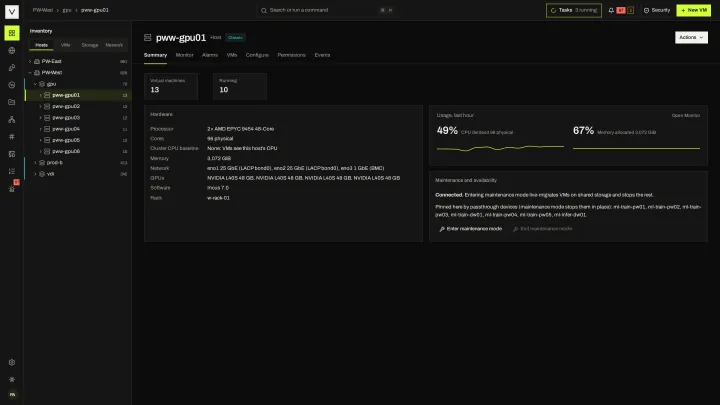Click the V logo in the top-left corner

tap(12, 11)
